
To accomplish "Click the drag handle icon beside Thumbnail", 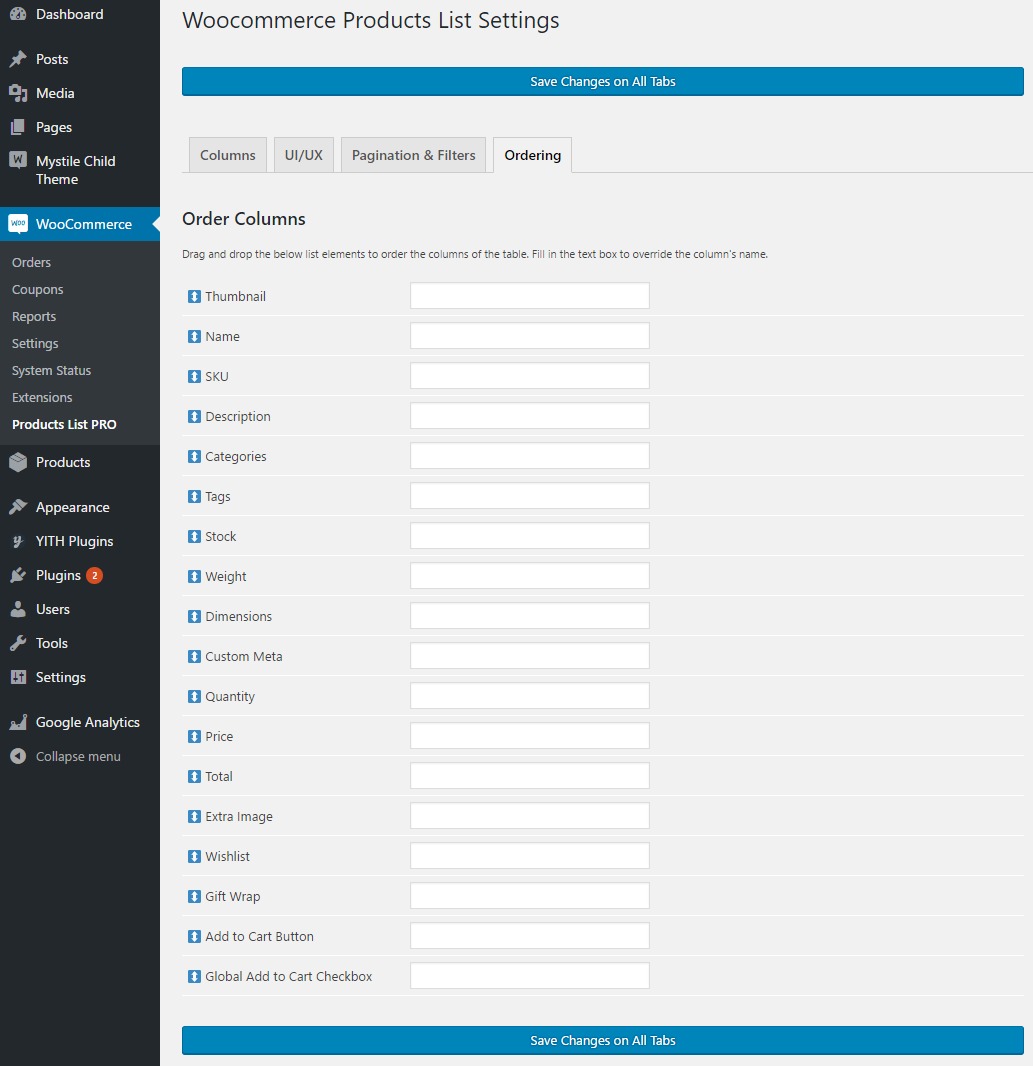I will click(x=194, y=297).
